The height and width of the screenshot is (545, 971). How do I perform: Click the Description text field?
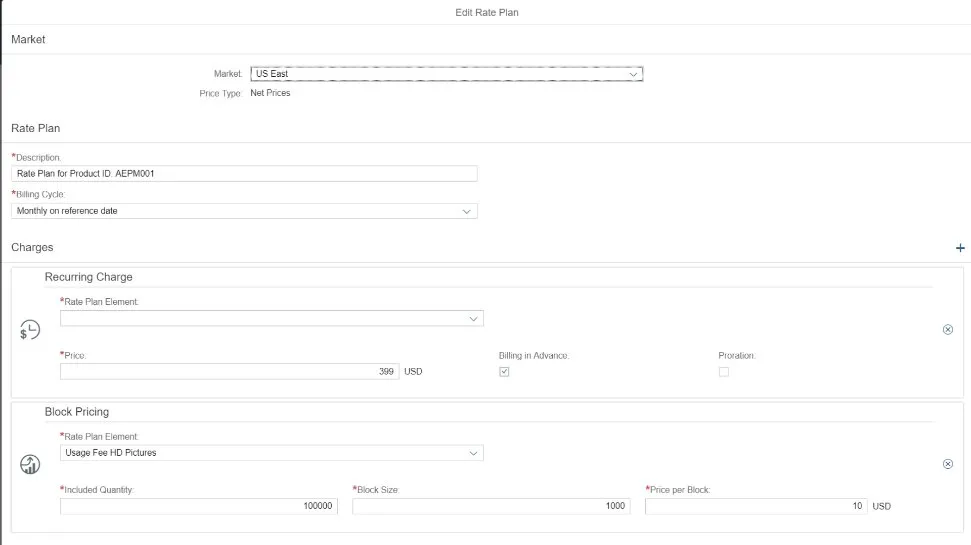click(244, 173)
